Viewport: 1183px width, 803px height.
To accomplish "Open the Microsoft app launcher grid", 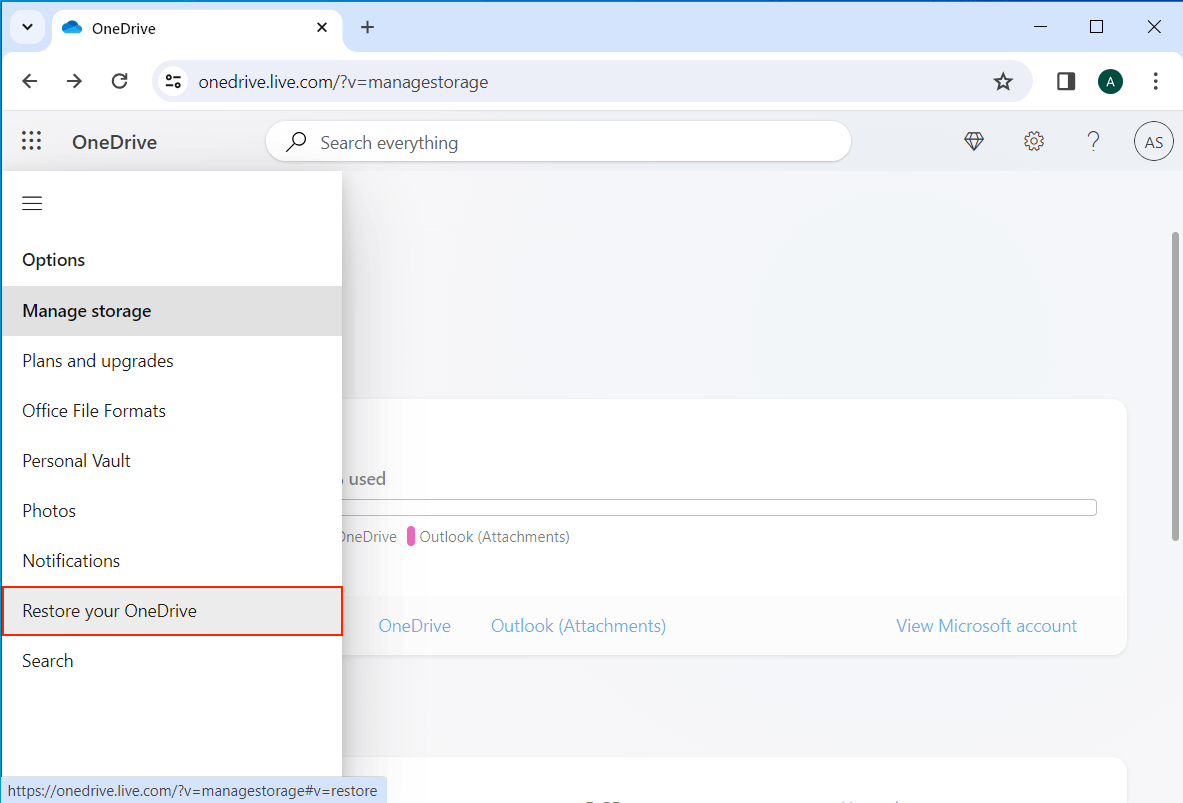I will click(x=32, y=141).
